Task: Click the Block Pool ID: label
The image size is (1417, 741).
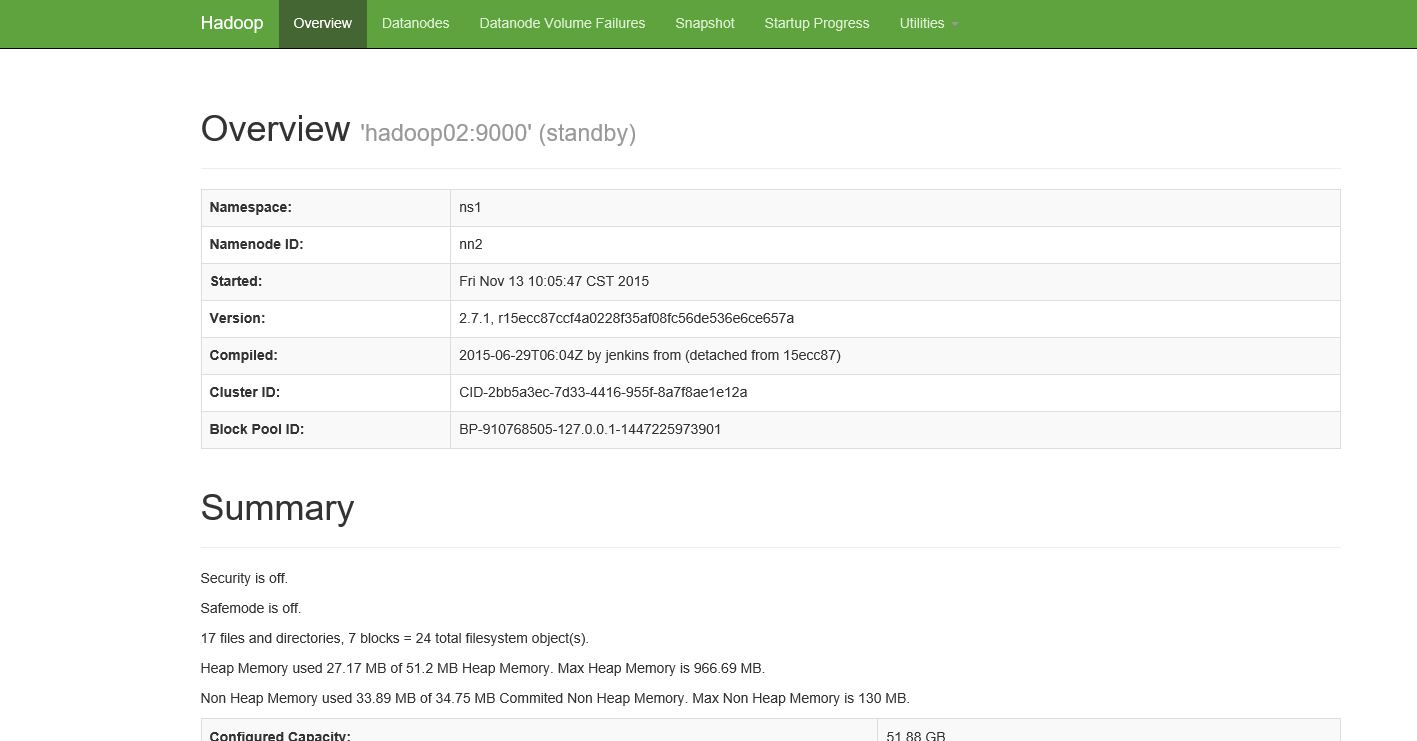Action: pos(257,430)
